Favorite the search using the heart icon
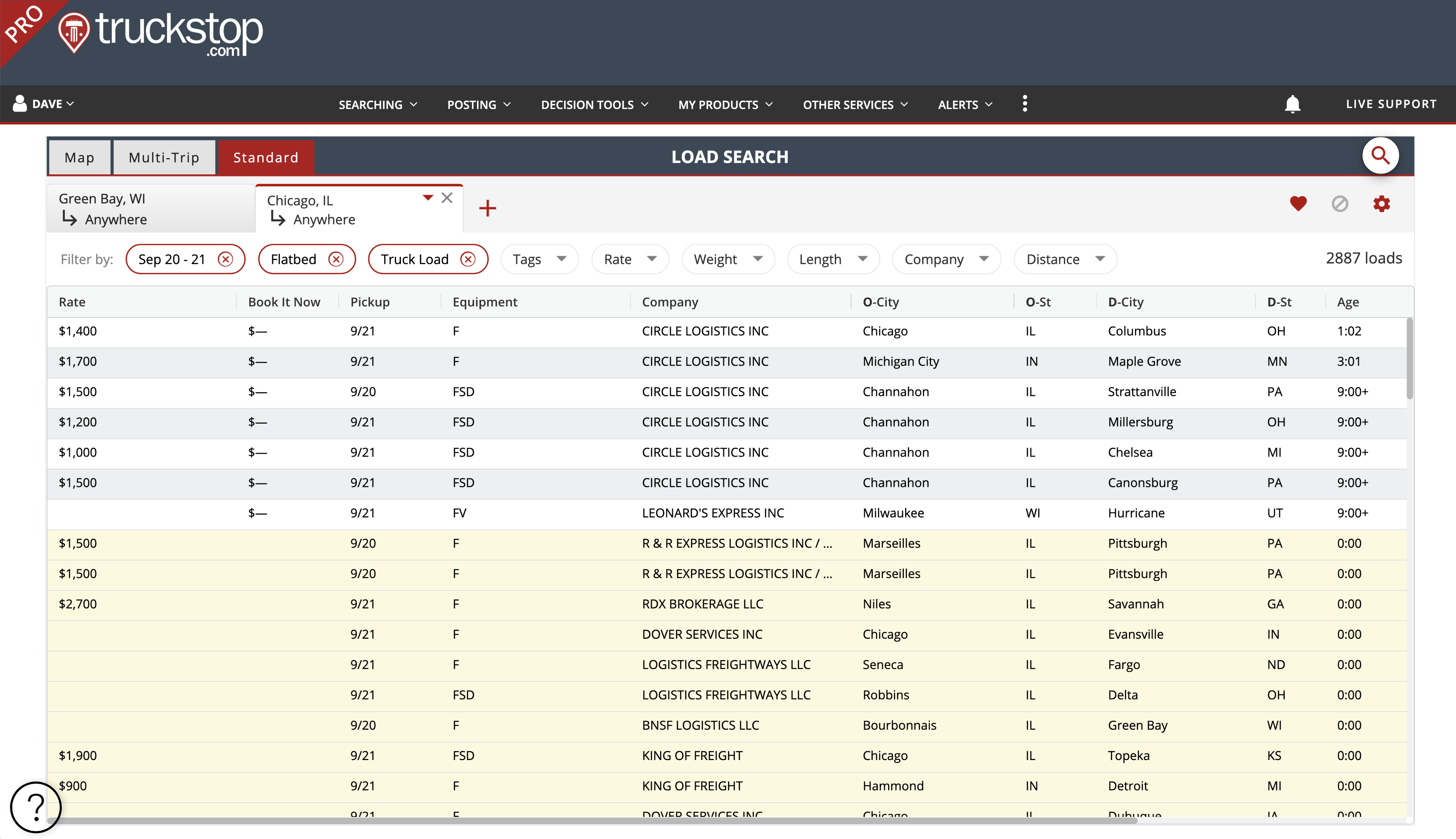1456x839 pixels. 1297,204
